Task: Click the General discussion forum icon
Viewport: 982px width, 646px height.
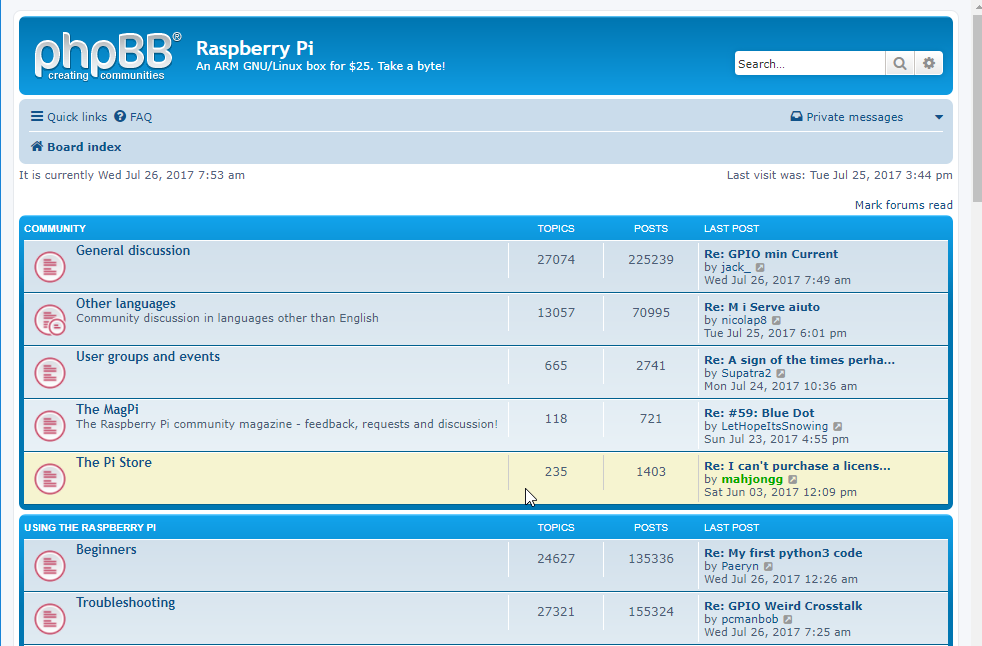Action: click(50, 266)
